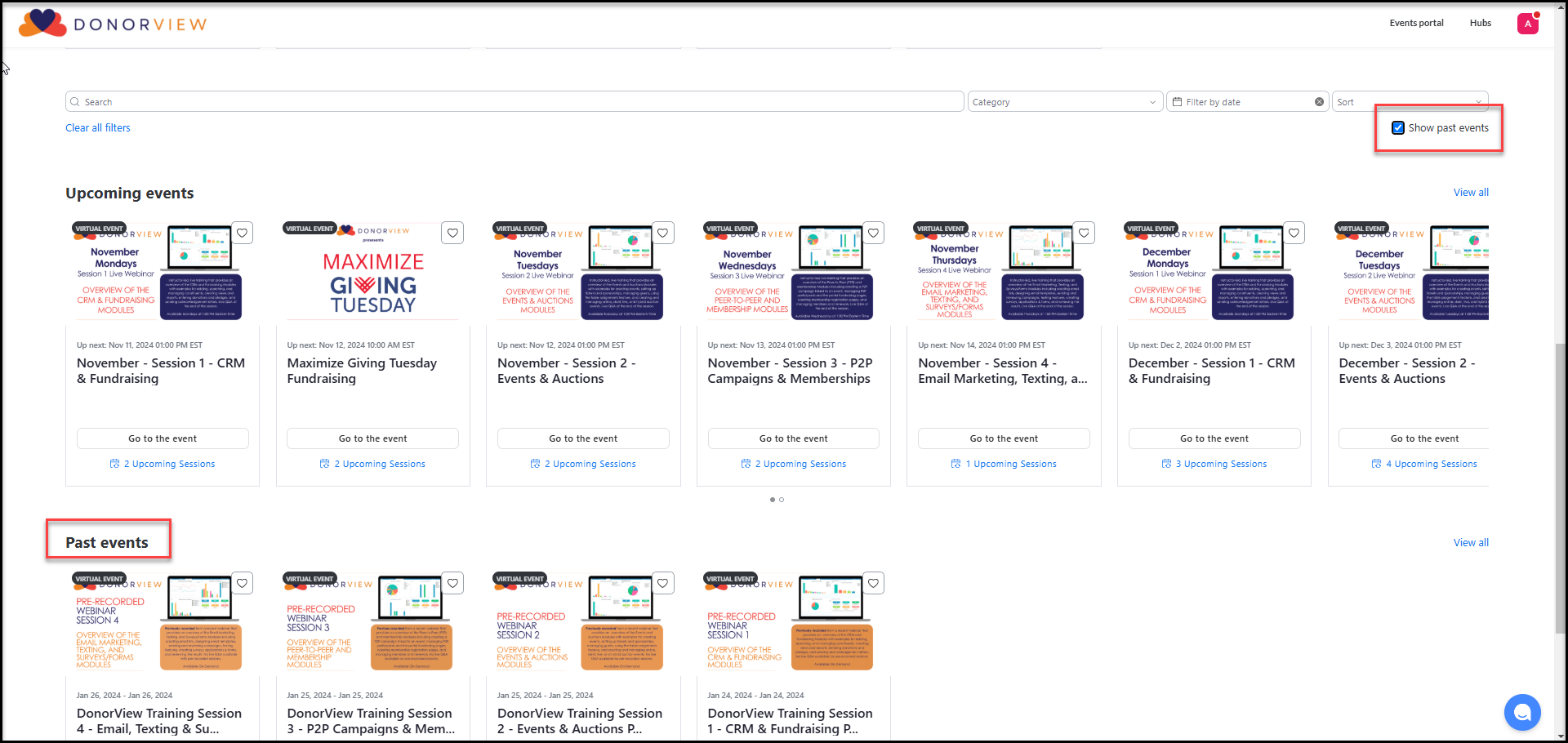Open the Category dropdown

1065,102
